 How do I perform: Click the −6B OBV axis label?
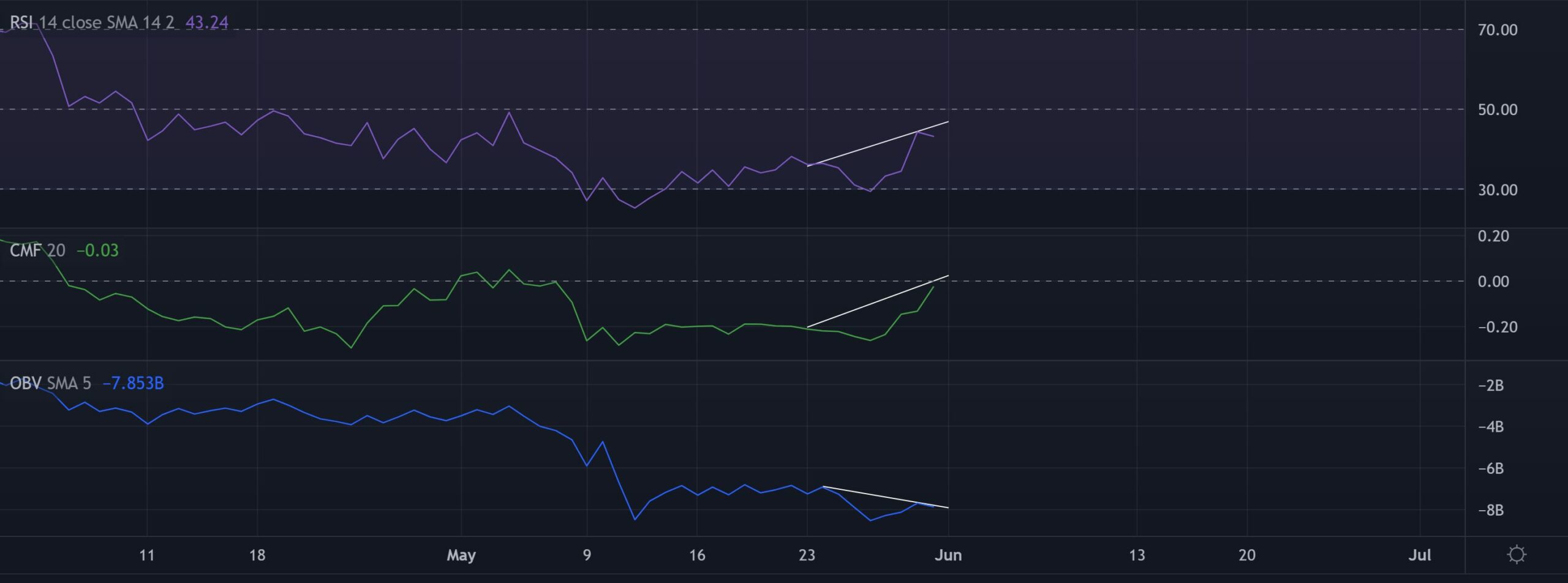(1491, 468)
